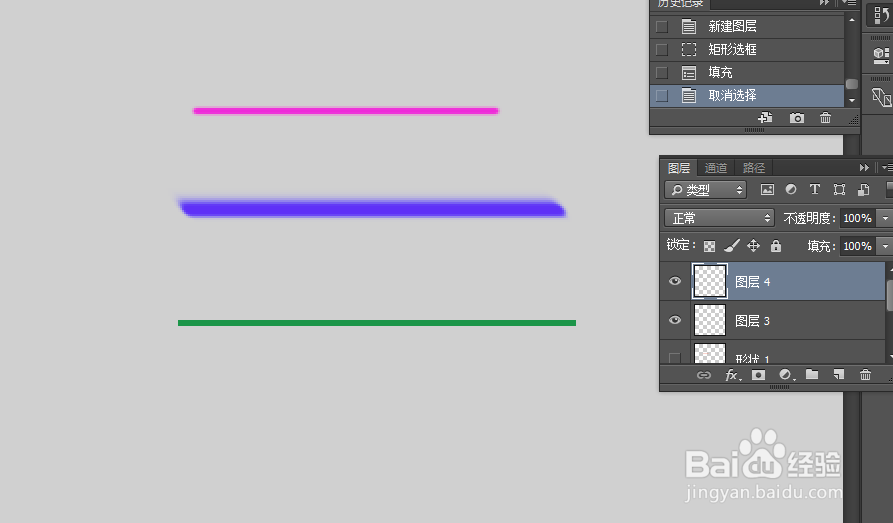Image resolution: width=893 pixels, height=523 pixels.
Task: Click the 不透明度 100% value field
Action: [x=857, y=218]
